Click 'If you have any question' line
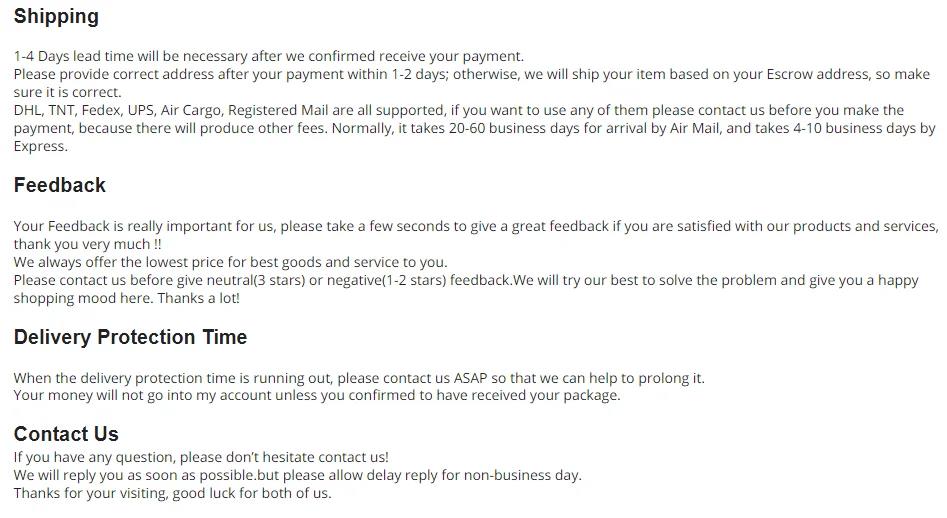 201,457
